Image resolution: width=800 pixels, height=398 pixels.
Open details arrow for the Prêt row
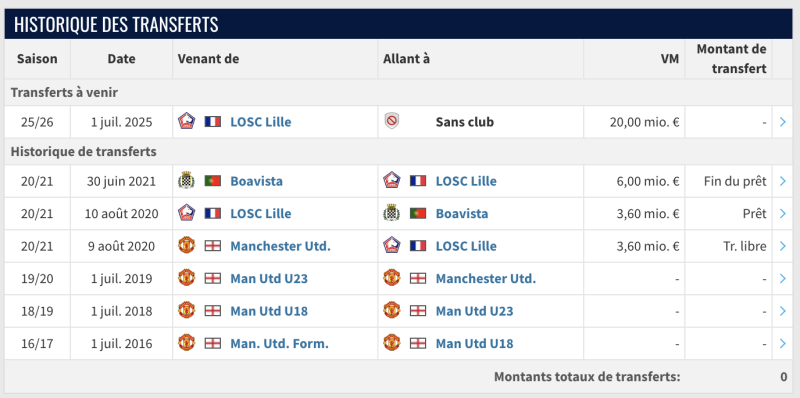click(783, 214)
